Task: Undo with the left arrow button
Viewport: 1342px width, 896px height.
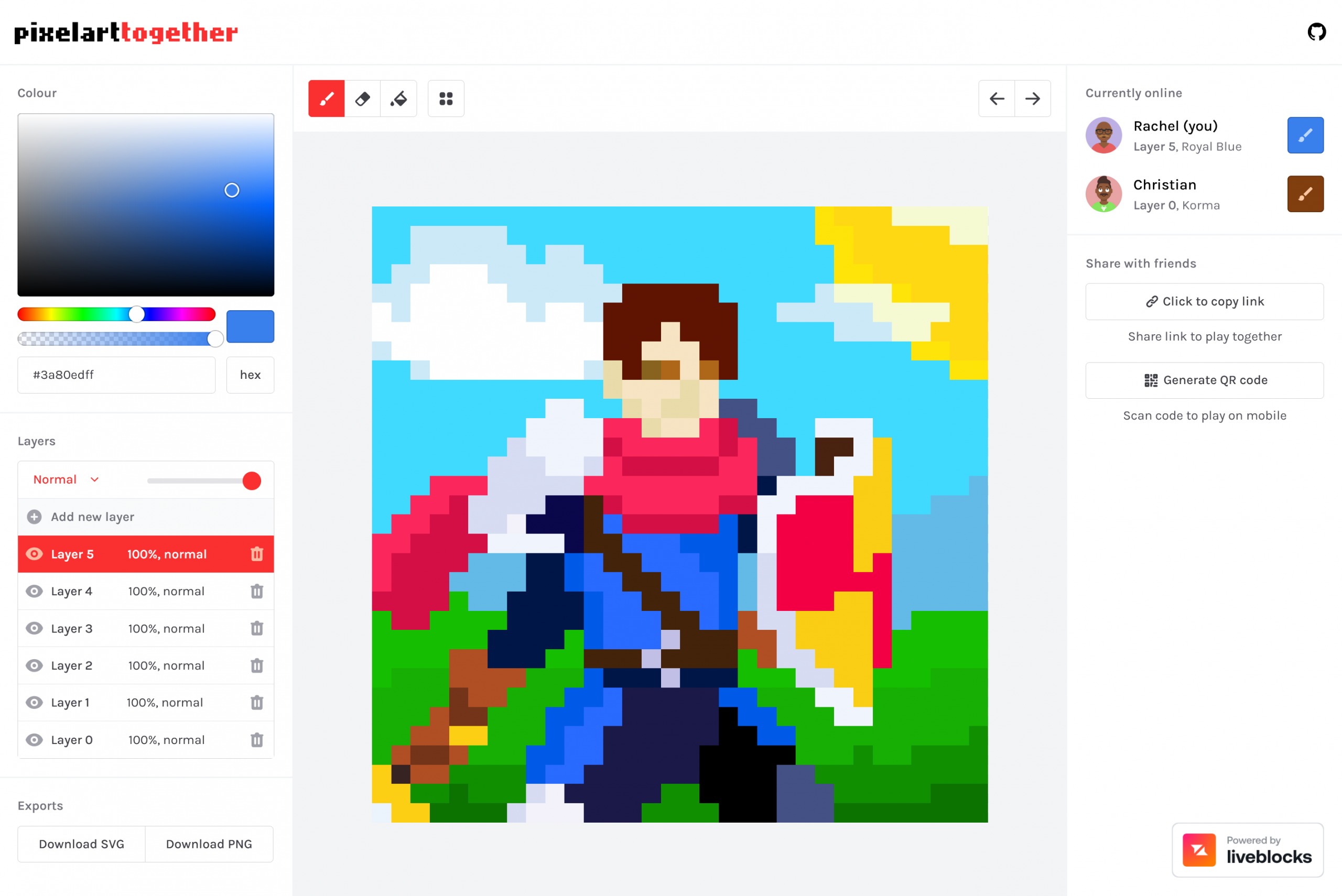Action: point(997,99)
